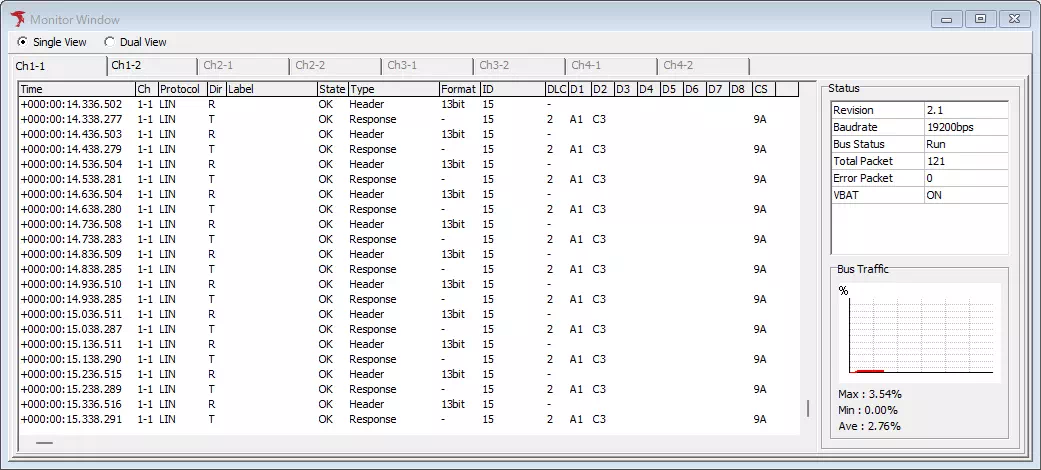The width and height of the screenshot is (1041, 470).
Task: Select the last row at 15.338.291
Action: (x=71, y=419)
